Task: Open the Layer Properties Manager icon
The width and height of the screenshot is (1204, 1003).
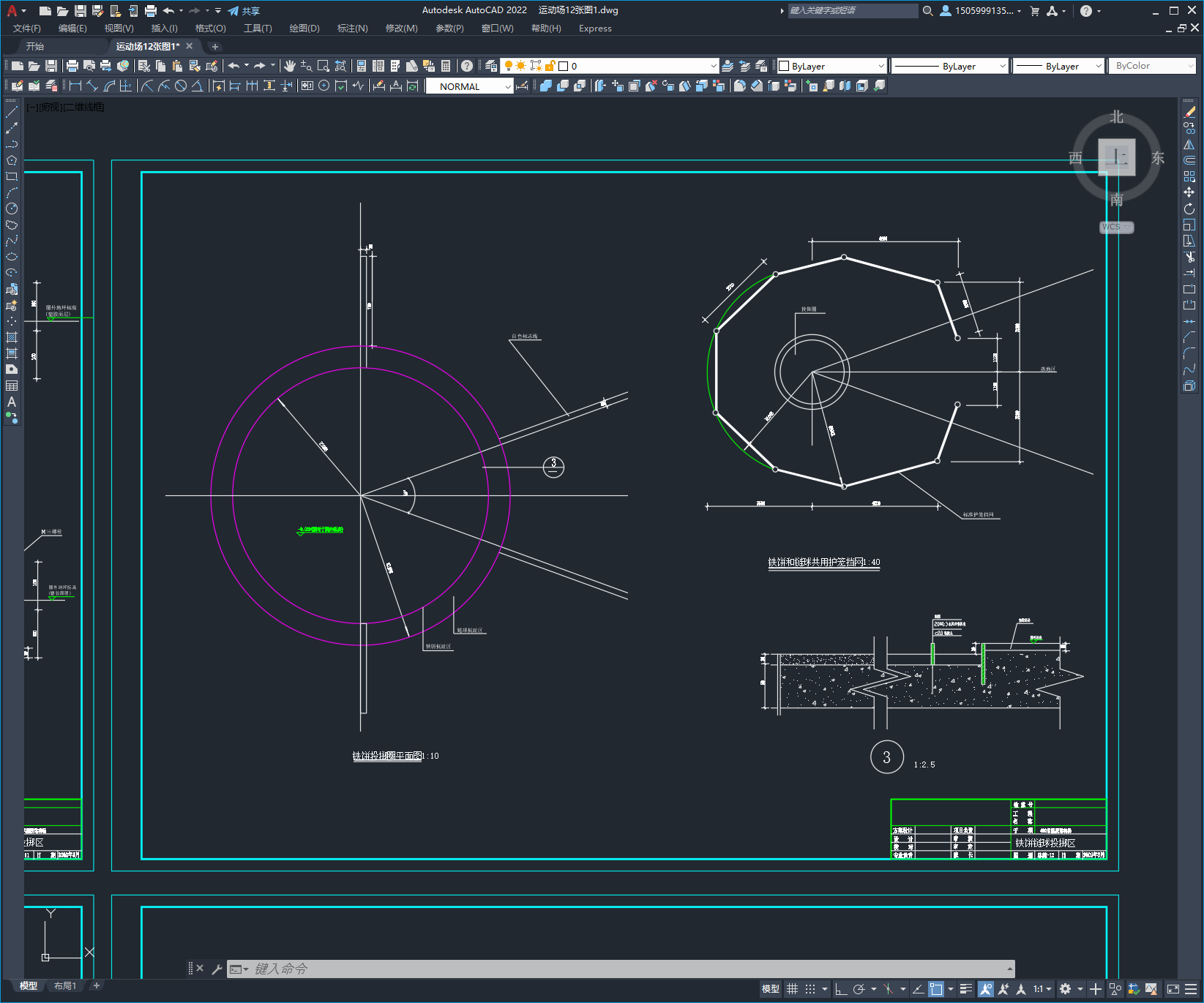Action: tap(491, 66)
